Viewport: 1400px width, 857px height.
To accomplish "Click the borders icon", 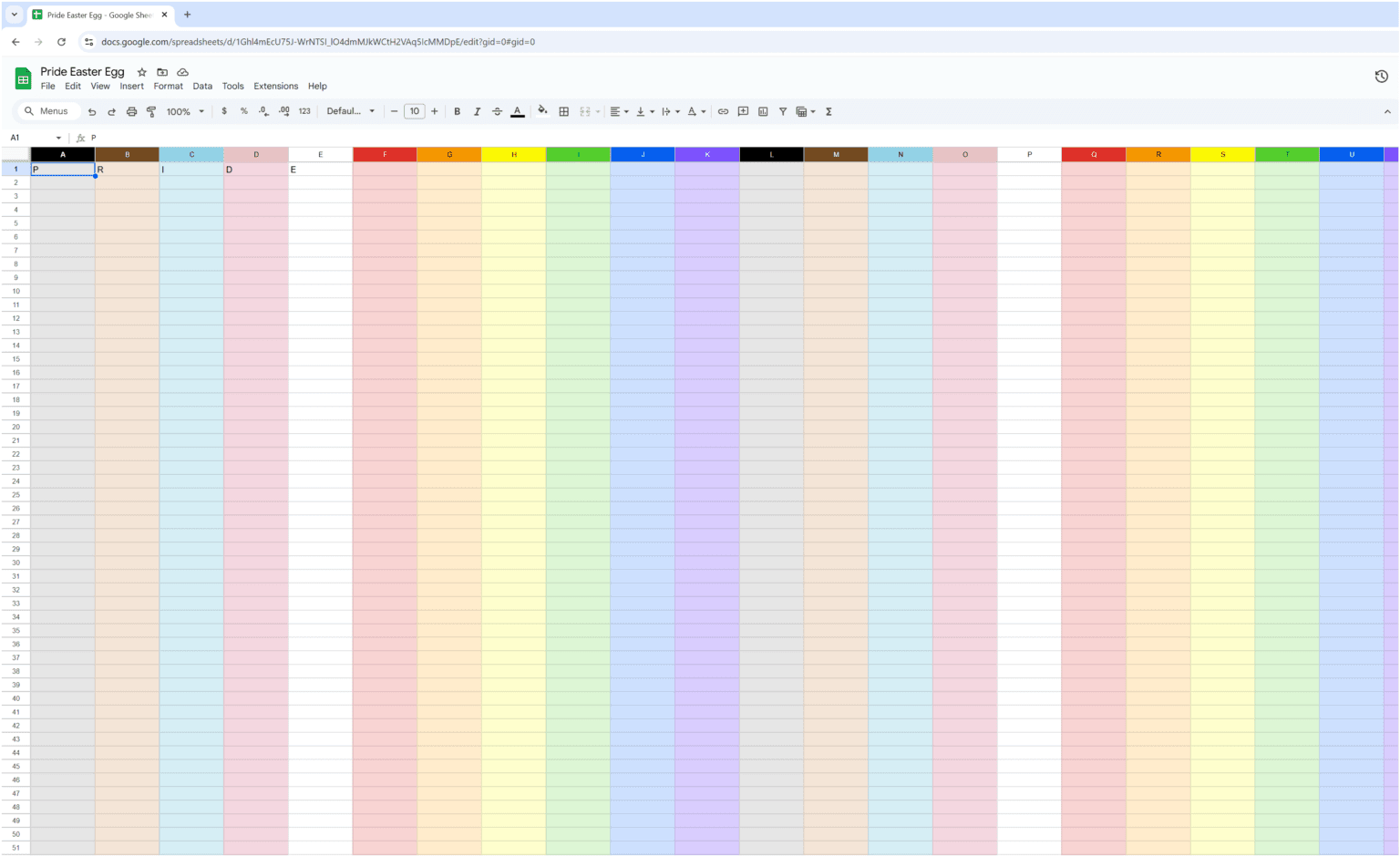I will point(564,111).
